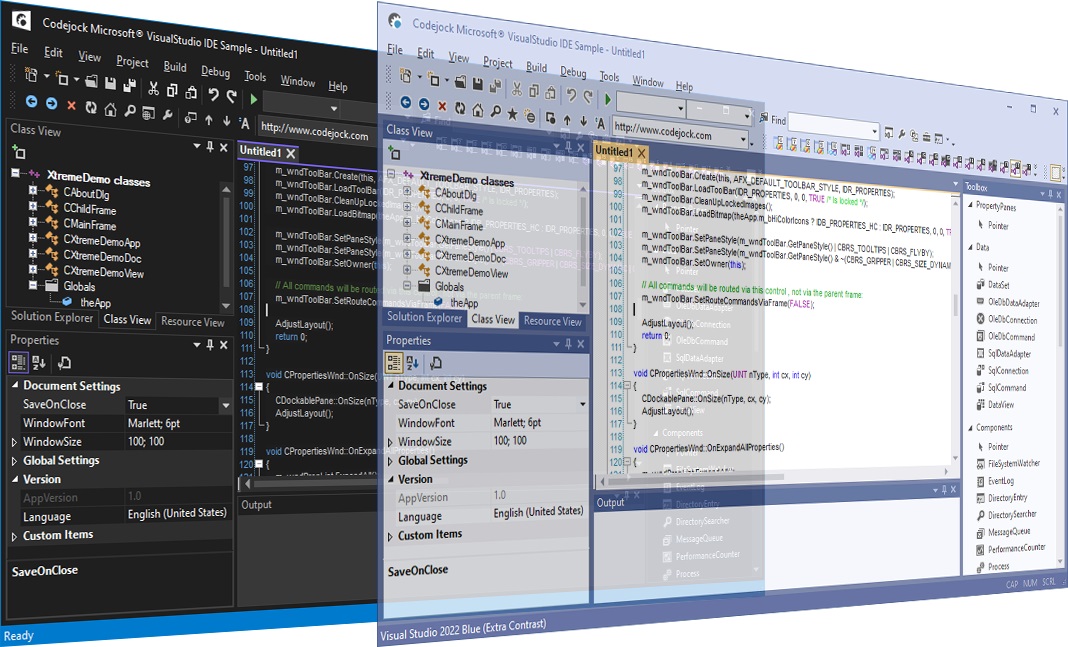
Task: Click new class icon in blue Class View
Action: click(394, 153)
